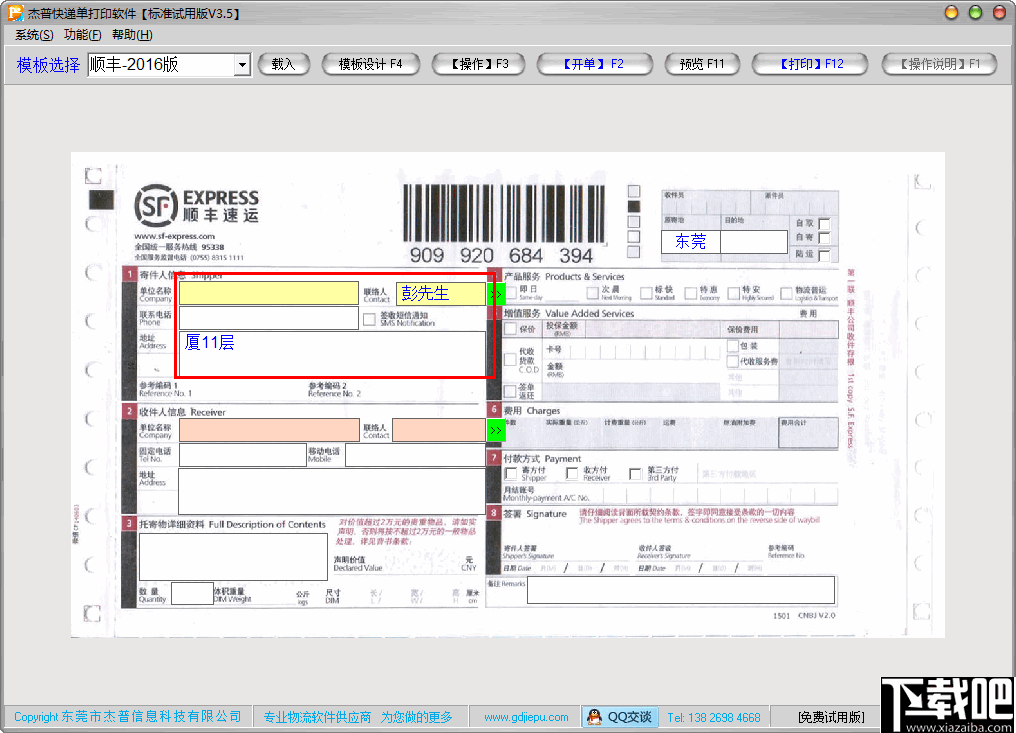Click the QQ penguin icon
This screenshot has height=733, width=1016.
[x=594, y=717]
